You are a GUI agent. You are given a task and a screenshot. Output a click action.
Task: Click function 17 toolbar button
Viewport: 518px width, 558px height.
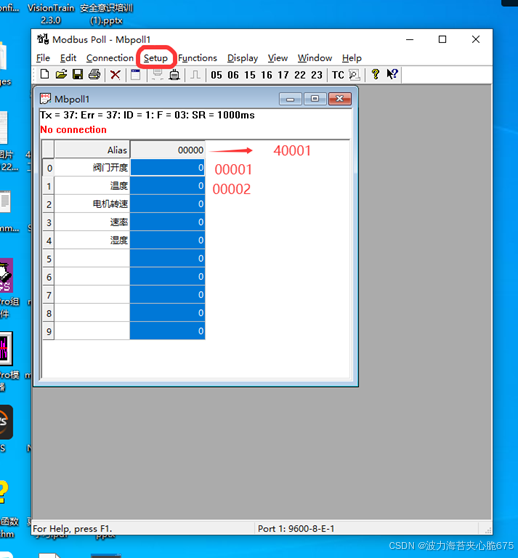coord(283,75)
